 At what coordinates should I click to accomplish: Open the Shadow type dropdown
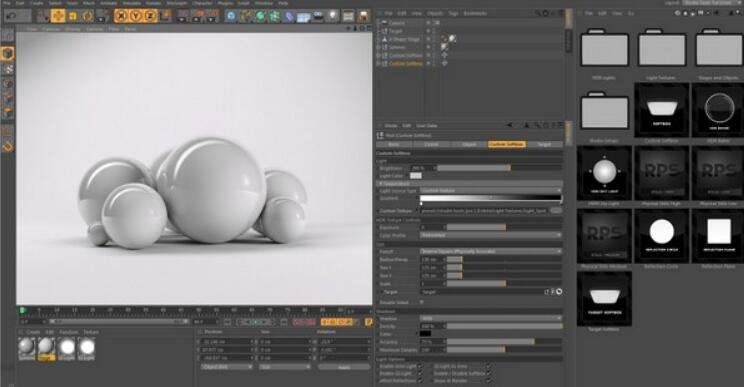[x=491, y=318]
